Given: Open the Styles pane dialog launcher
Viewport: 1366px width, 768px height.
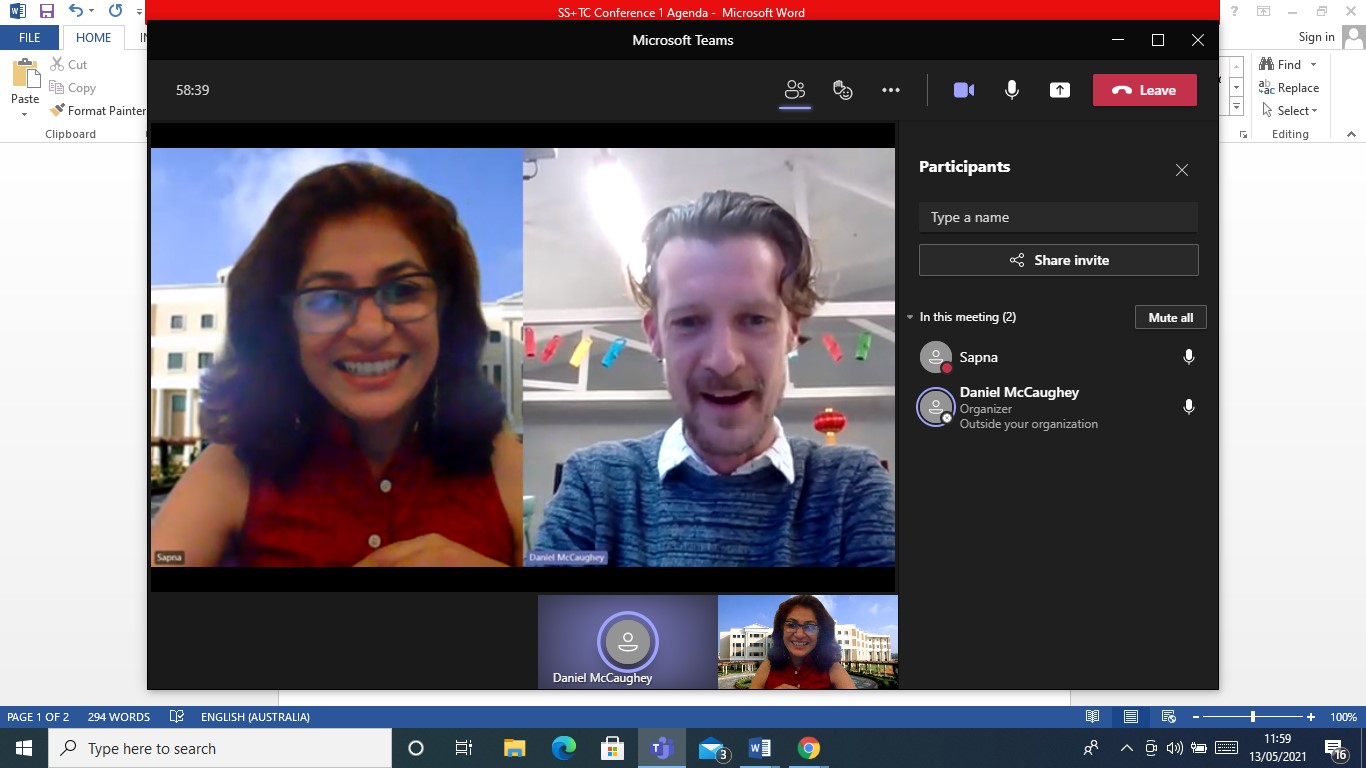Looking at the screenshot, I should pyautogui.click(x=1244, y=134).
